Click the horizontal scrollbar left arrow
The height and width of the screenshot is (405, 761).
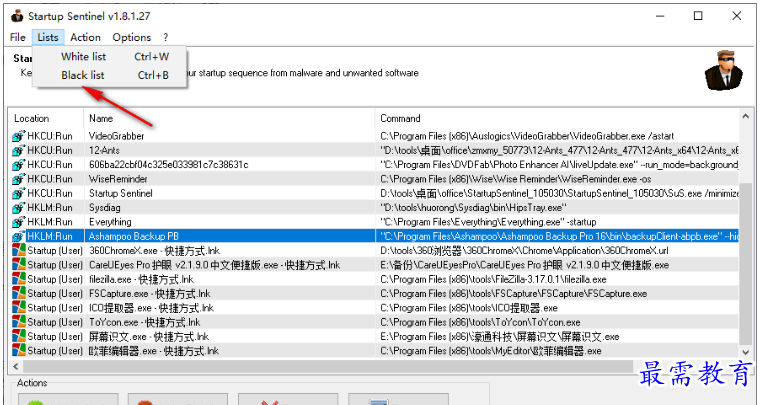(16, 366)
